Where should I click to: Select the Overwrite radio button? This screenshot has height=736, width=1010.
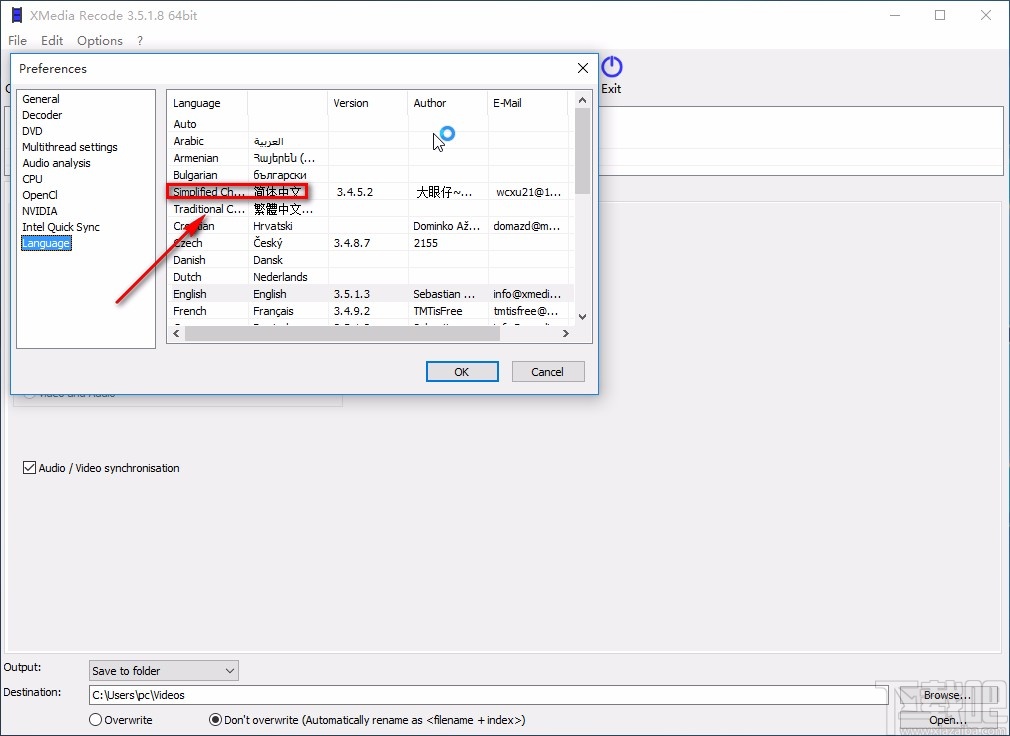pyautogui.click(x=96, y=720)
